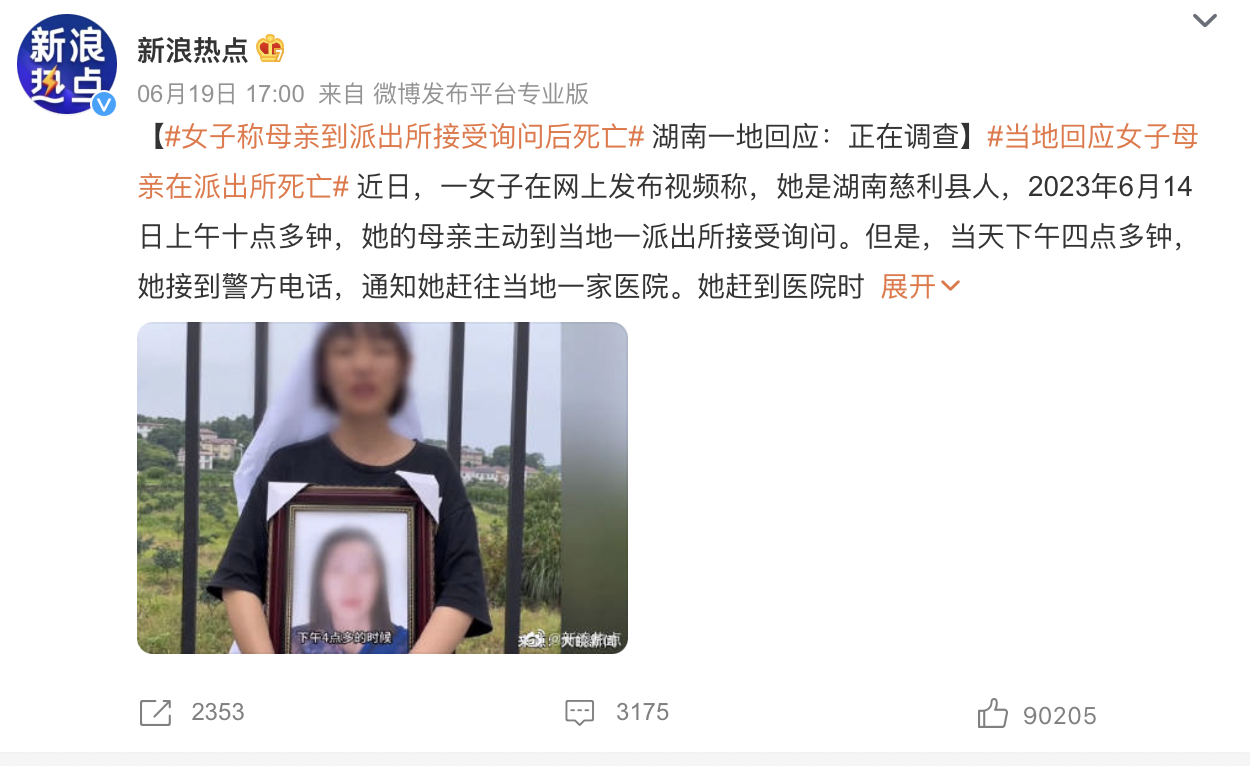1250x766 pixels.
Task: Click the like count 90205
Action: (1060, 716)
